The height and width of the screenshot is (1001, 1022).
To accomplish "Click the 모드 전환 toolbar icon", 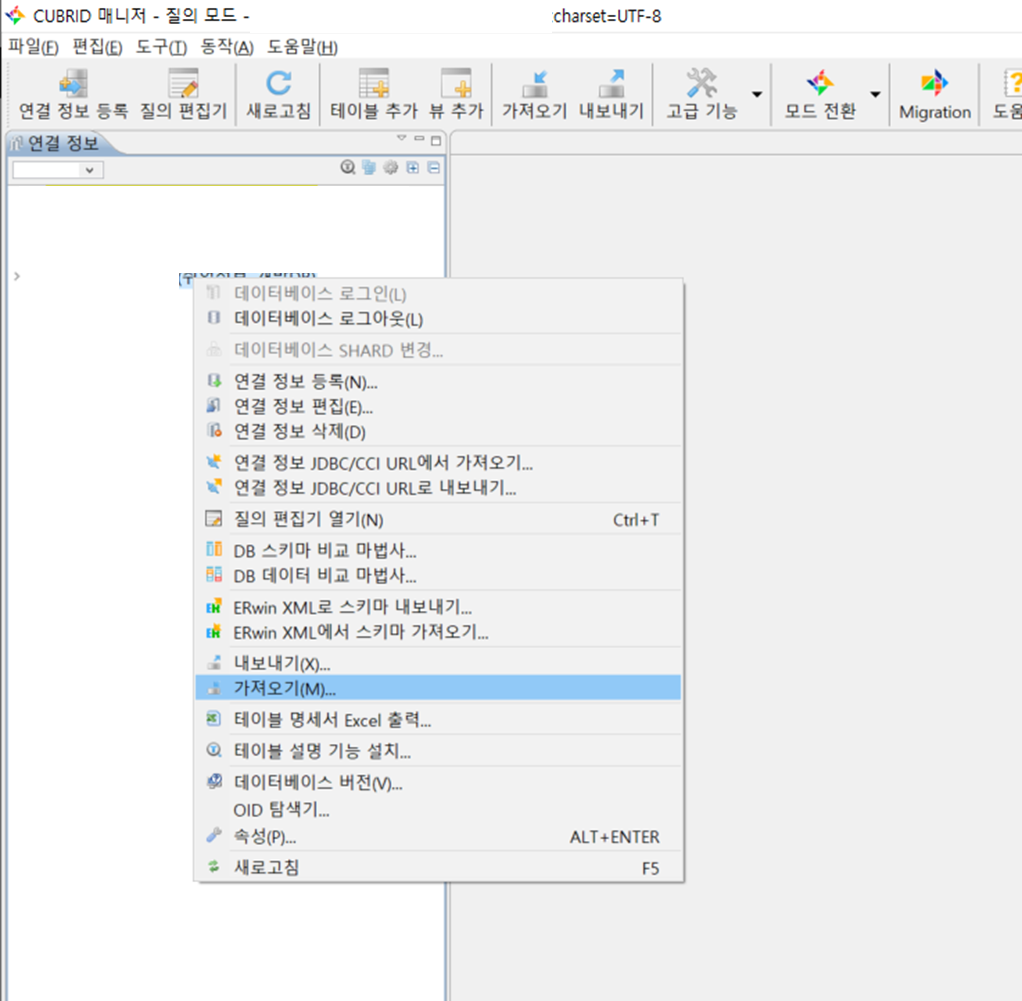I will click(820, 84).
